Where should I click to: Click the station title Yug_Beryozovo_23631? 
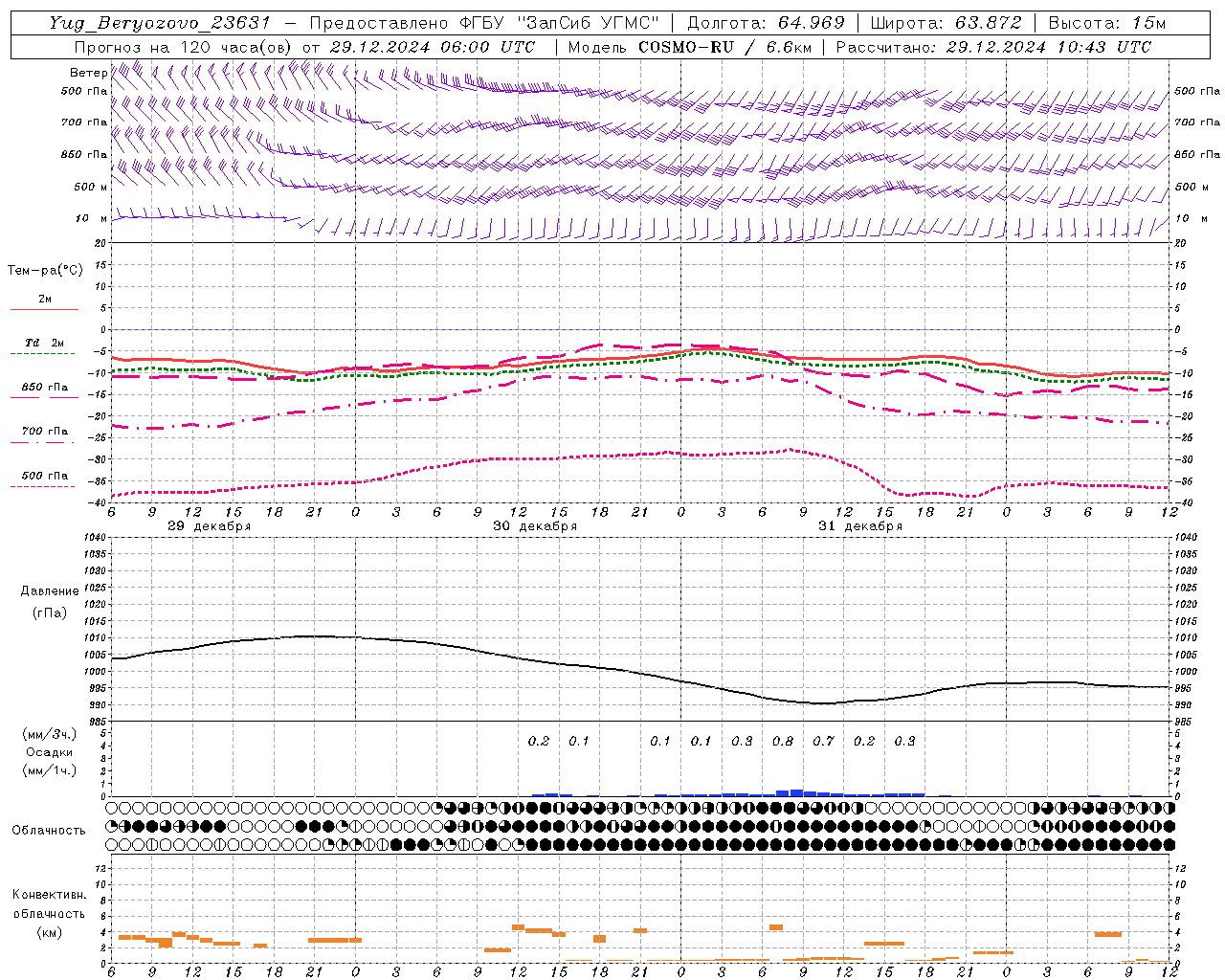click(x=160, y=23)
